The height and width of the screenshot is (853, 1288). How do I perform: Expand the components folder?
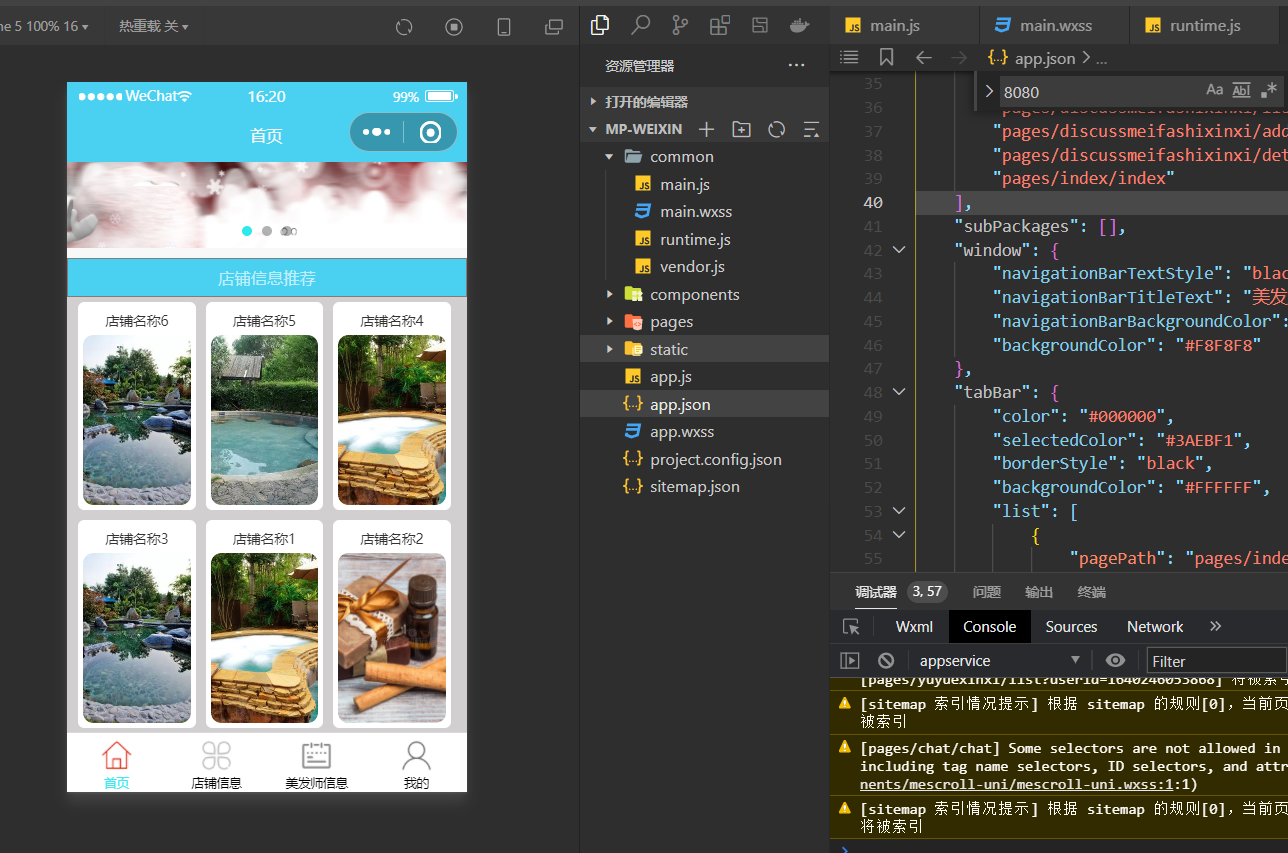pos(609,294)
